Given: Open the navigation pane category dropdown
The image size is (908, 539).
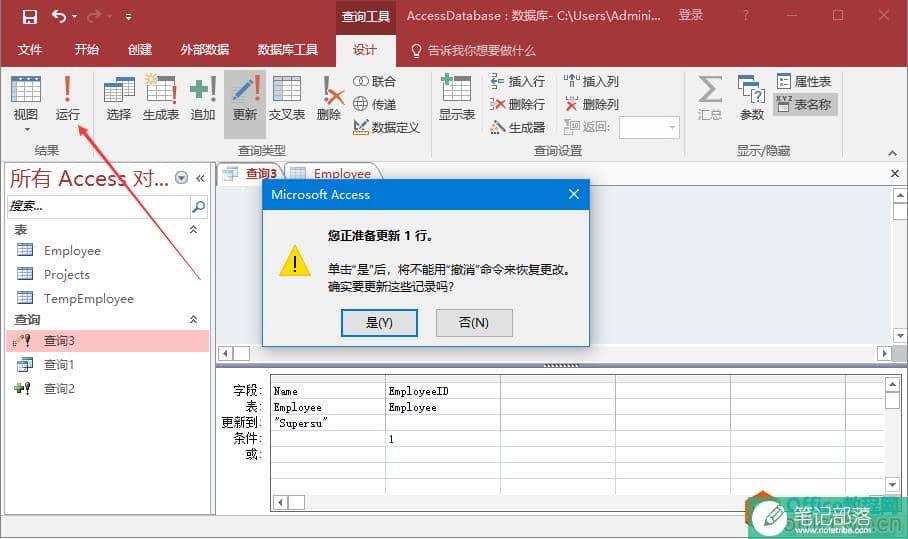Looking at the screenshot, I should 181,178.
